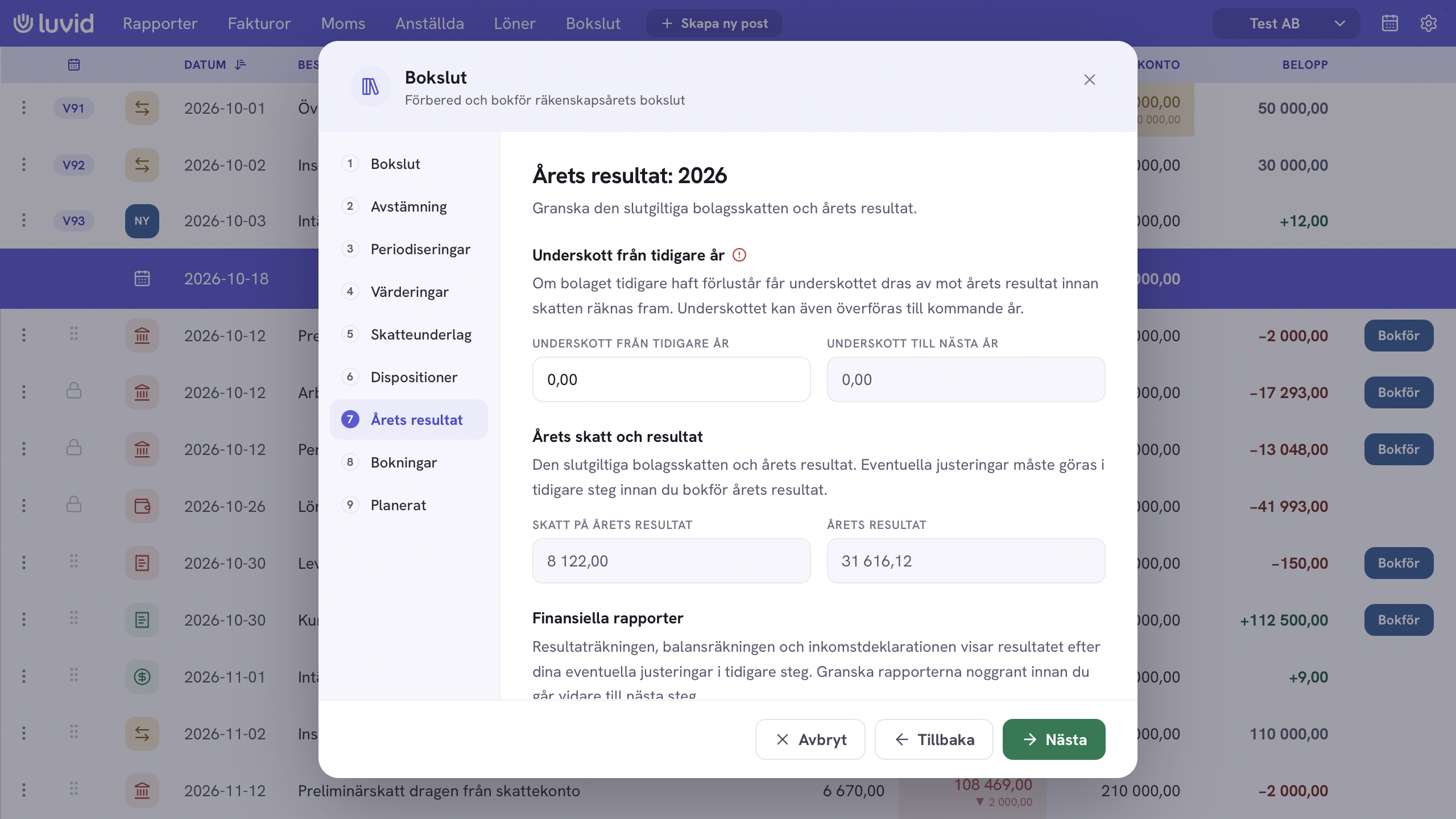This screenshot has width=1456, height=819.
Task: Go to step 2 Avstämning
Action: [x=408, y=206]
